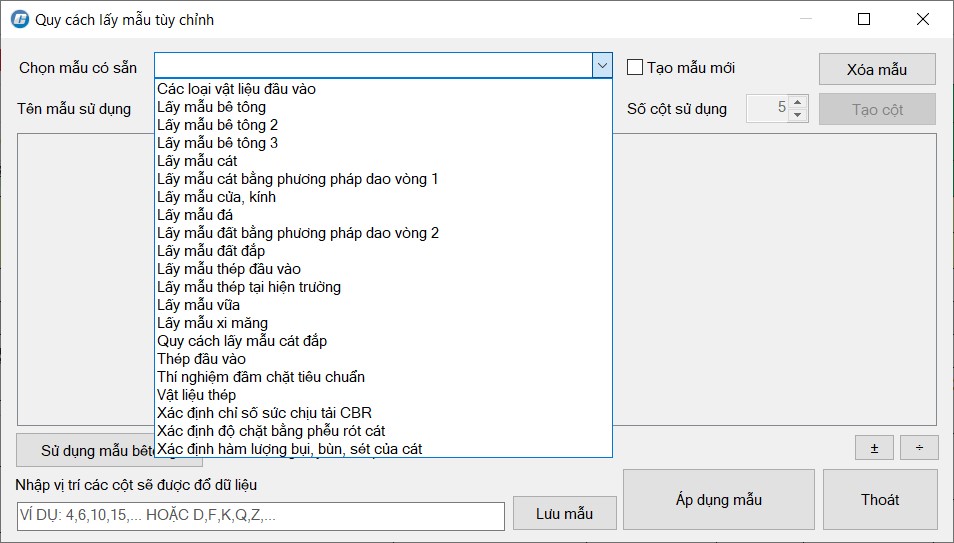
Task: Increase "Số cột sử dụng" with up arrow
Action: [x=797, y=102]
